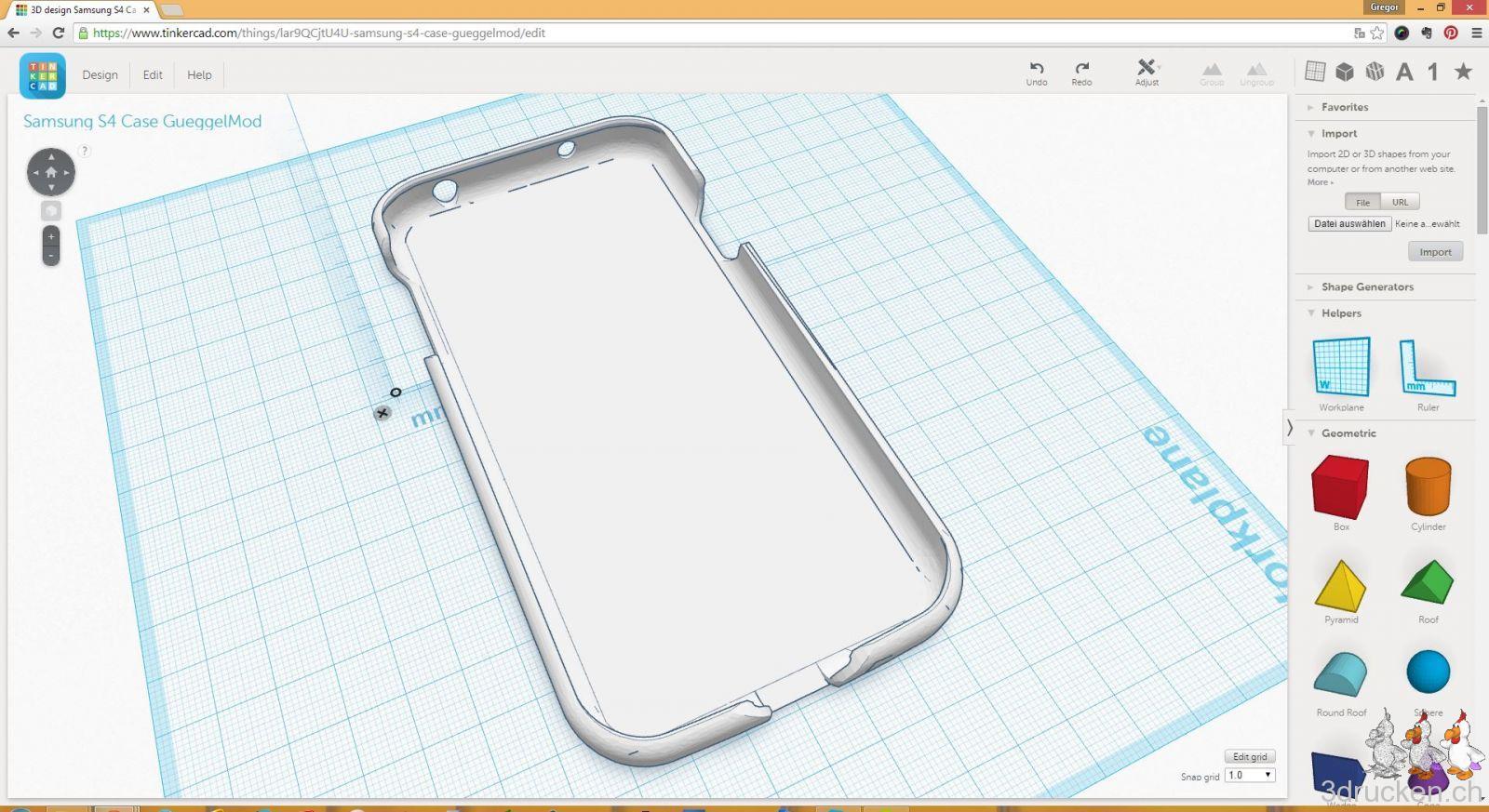Image resolution: width=1489 pixels, height=812 pixels.
Task: Reload the page in the browser
Action: [x=58, y=33]
